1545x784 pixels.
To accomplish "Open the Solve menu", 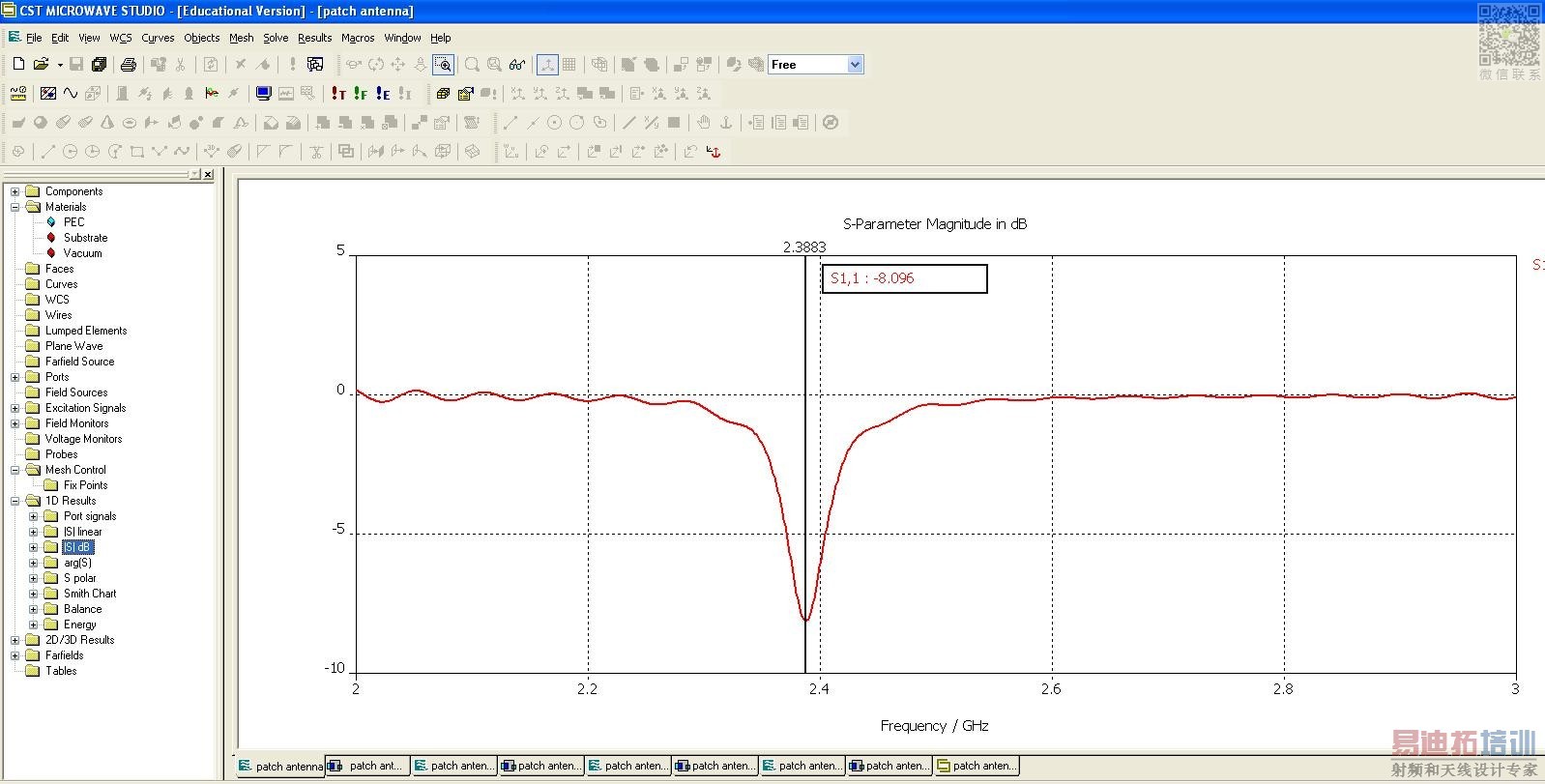I will [x=276, y=38].
